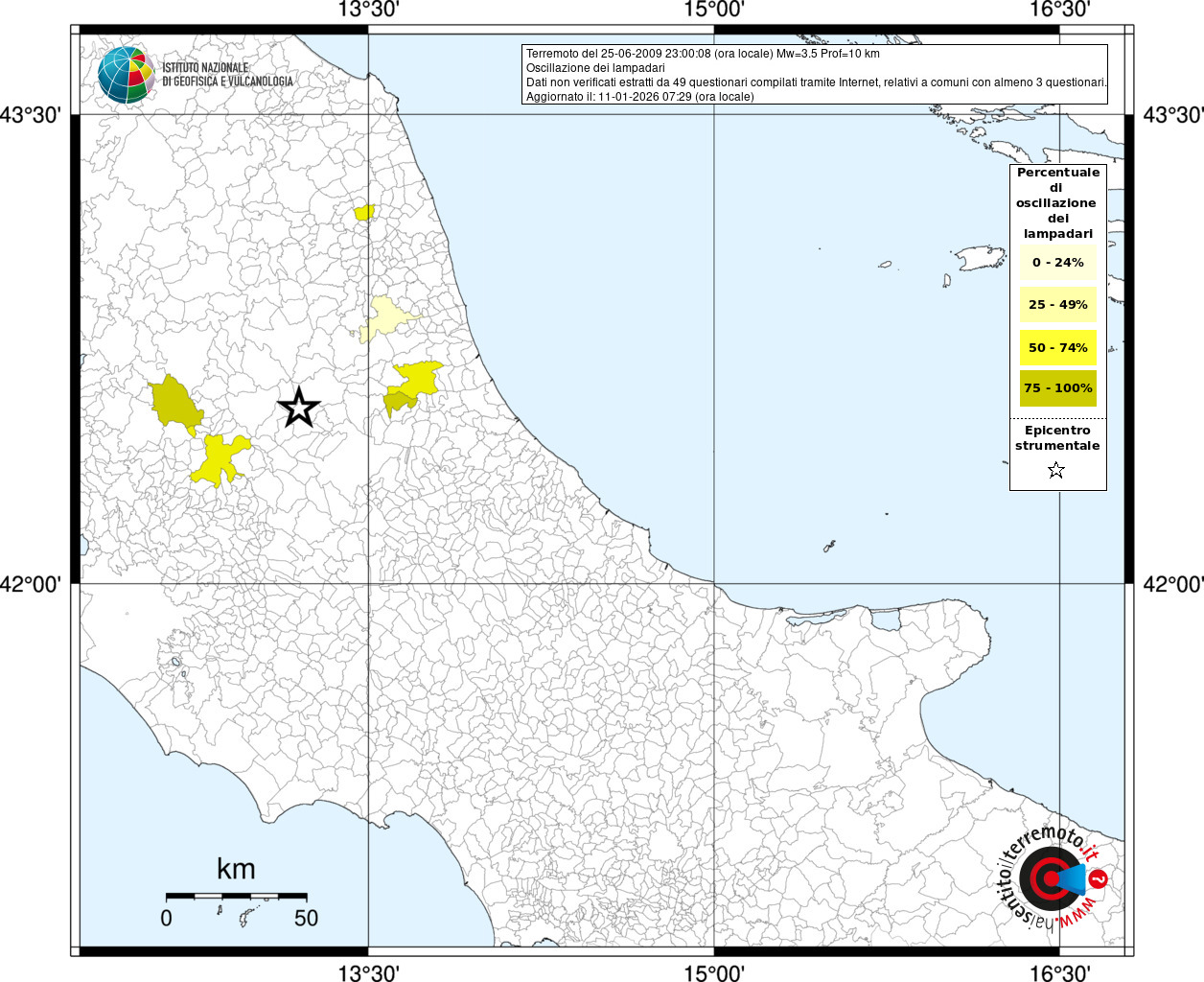Click the INGV globe logo
1204x982 pixels.
(126, 75)
